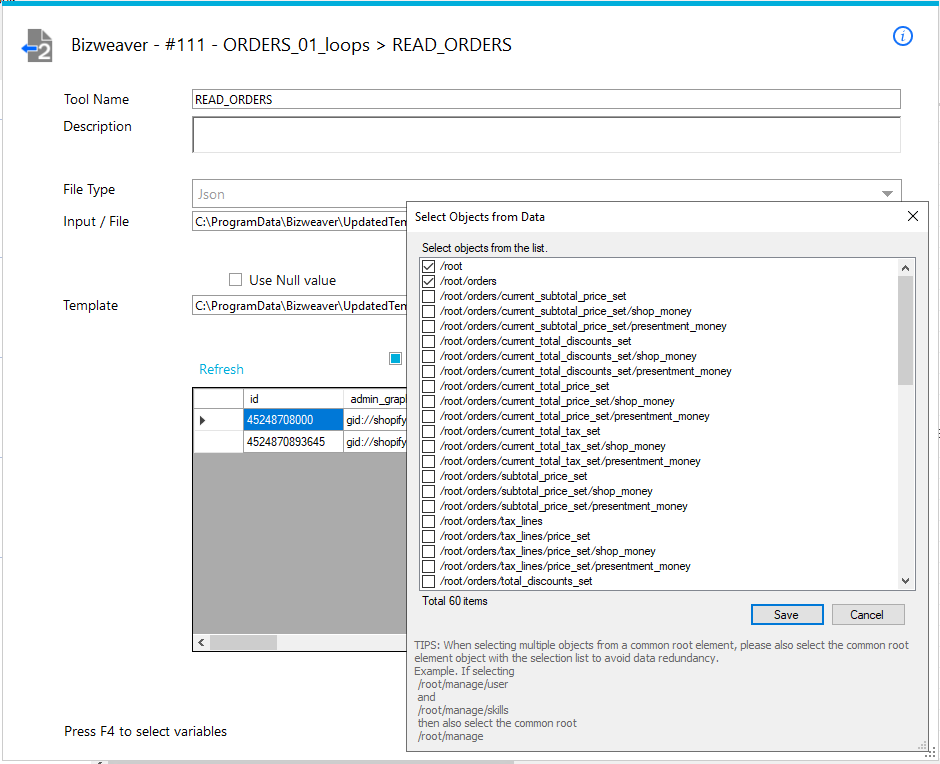
Task: Click first row gid://shopify cell
Action: coord(375,420)
